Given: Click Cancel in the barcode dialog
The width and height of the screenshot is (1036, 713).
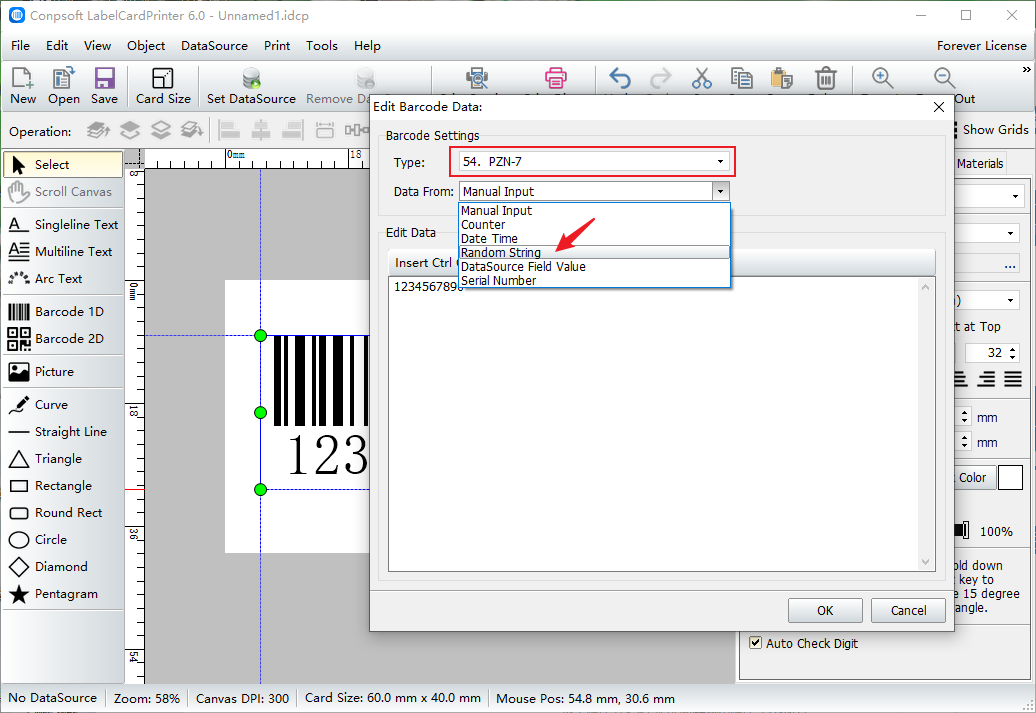Looking at the screenshot, I should point(908,611).
